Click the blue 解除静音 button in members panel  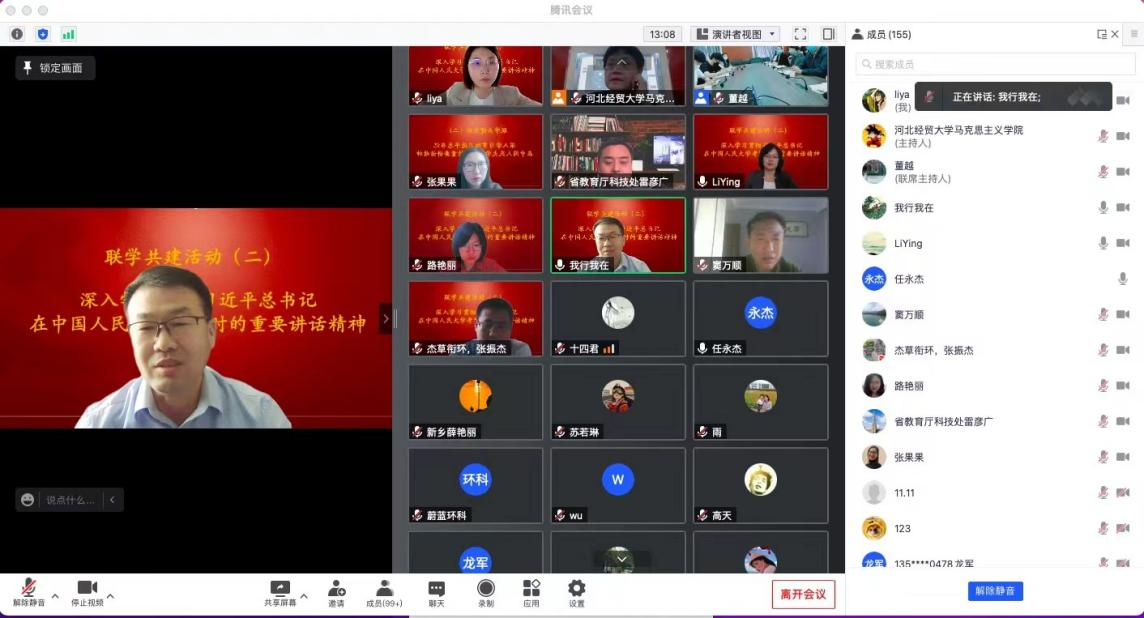click(x=995, y=591)
